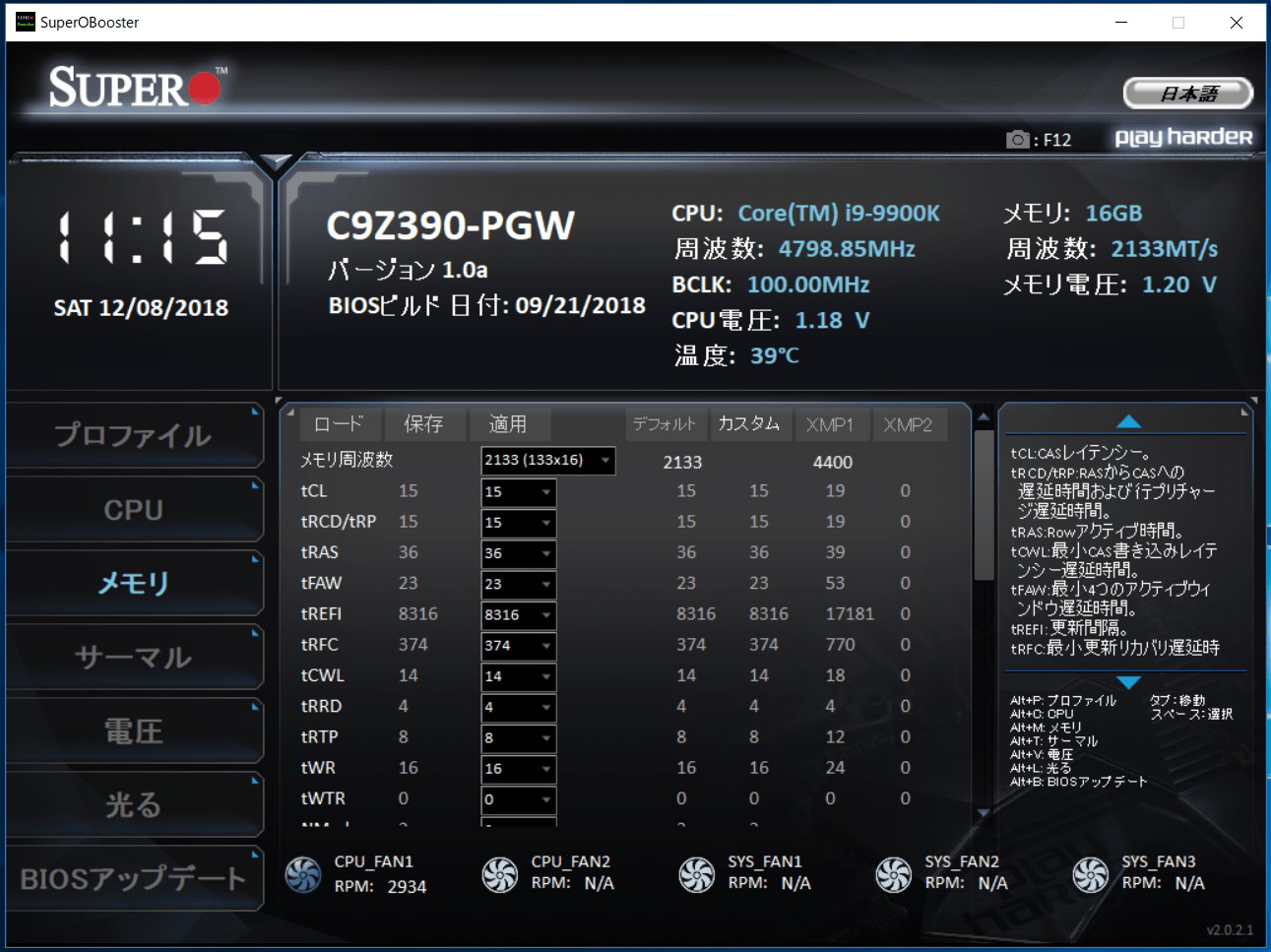
Task: Open the tRCD/tRP value dropdown
Action: coord(519,523)
